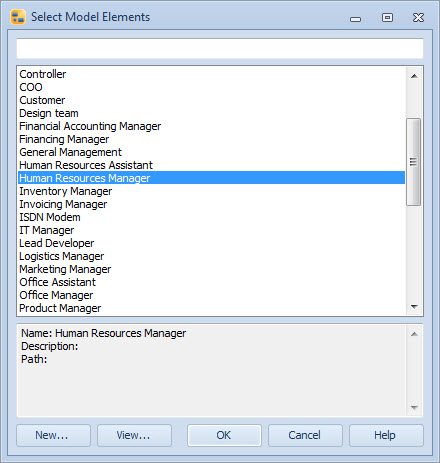440x463 pixels.
Task: Open the New... element dialog
Action: point(53,435)
